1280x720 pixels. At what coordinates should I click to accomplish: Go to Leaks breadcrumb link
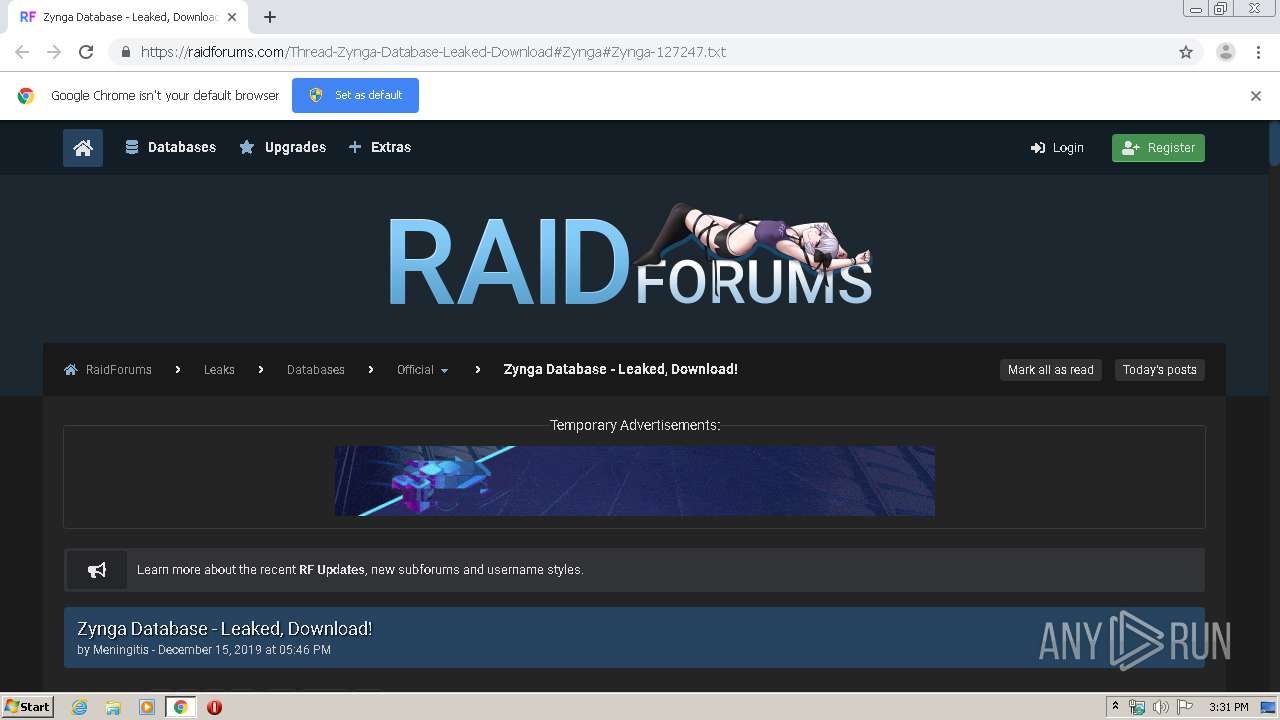tap(219, 370)
